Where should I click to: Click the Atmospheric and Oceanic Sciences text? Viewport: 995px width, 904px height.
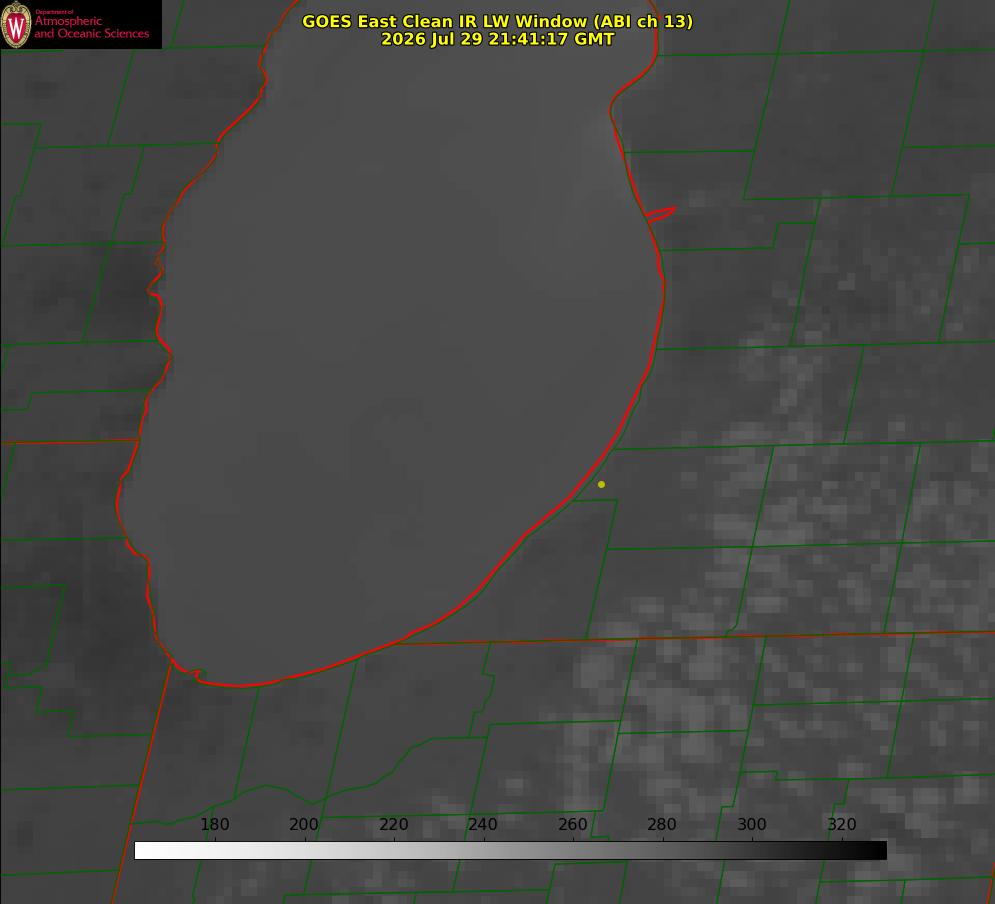point(91,27)
